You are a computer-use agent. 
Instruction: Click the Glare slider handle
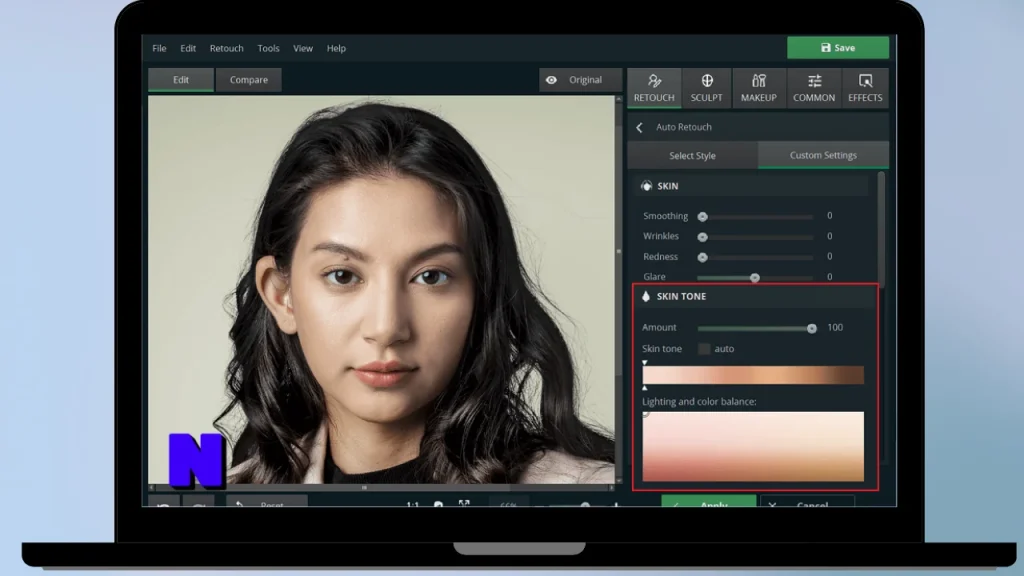(755, 278)
